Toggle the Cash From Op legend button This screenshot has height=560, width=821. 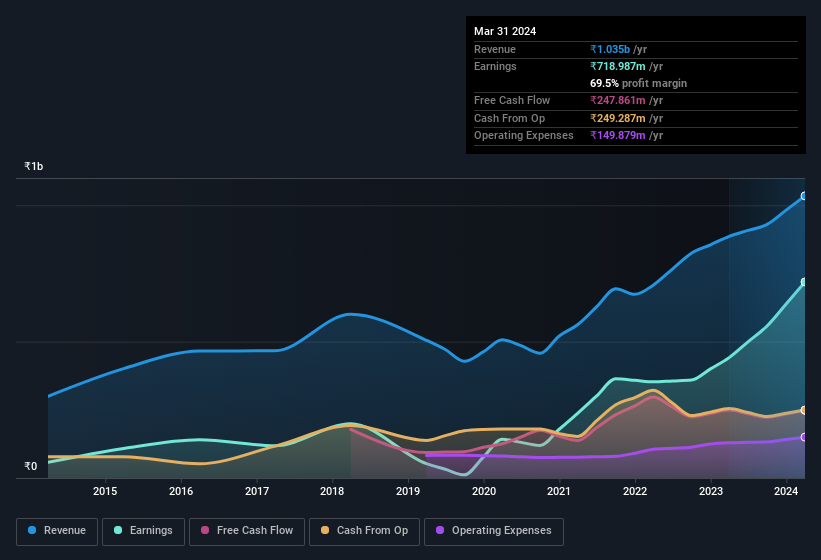[364, 531]
